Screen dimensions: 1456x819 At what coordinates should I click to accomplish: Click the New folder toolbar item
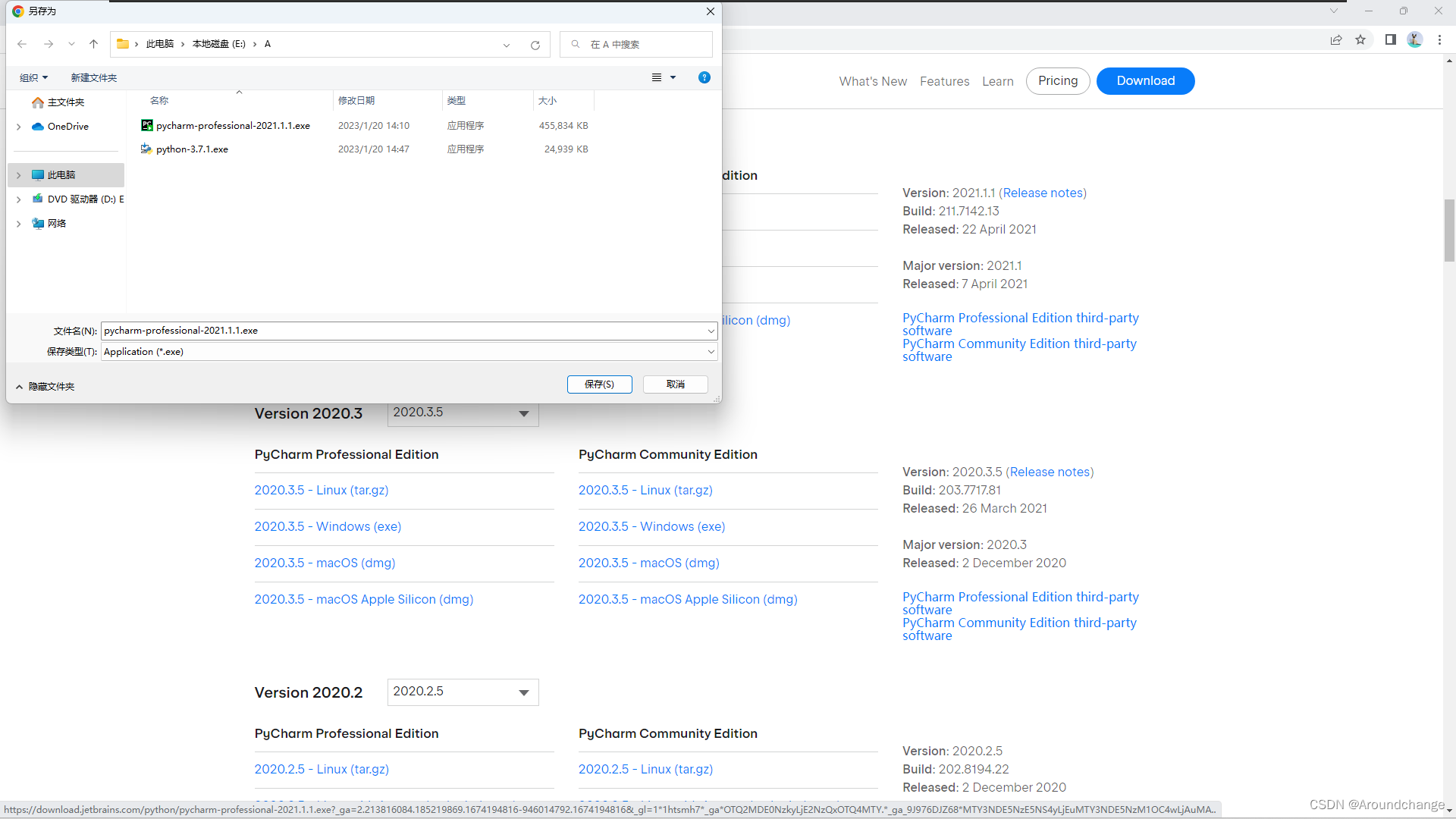click(93, 78)
